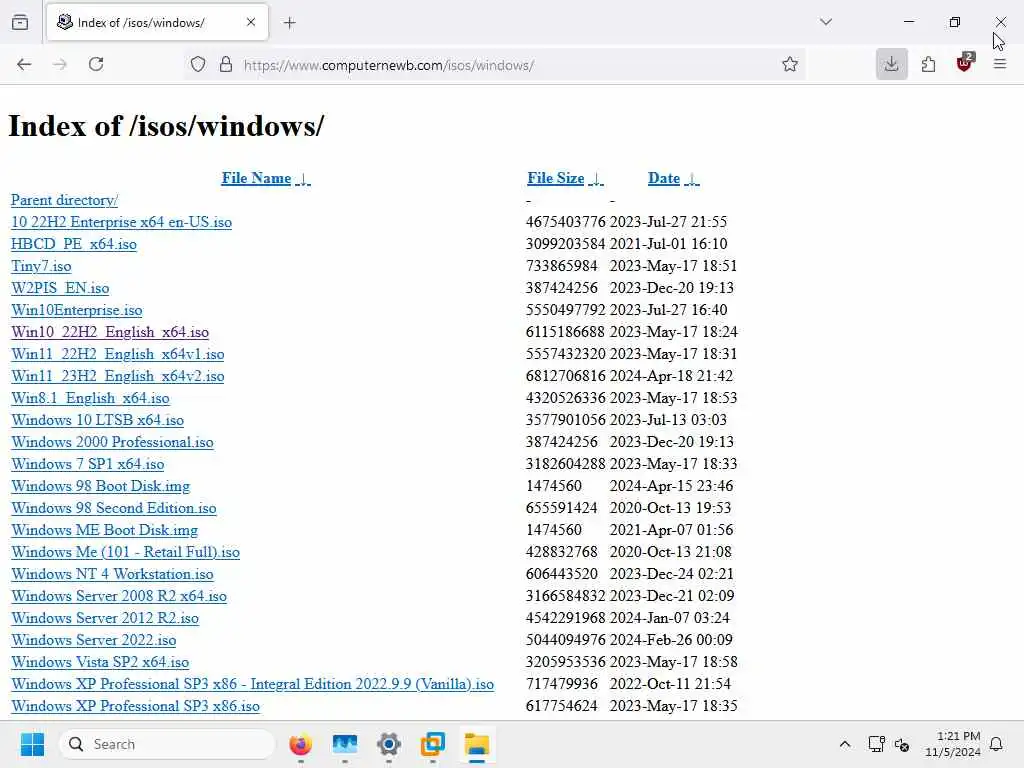Click Windows ME Boot Disk.img link
This screenshot has height=768, width=1024.
point(104,530)
